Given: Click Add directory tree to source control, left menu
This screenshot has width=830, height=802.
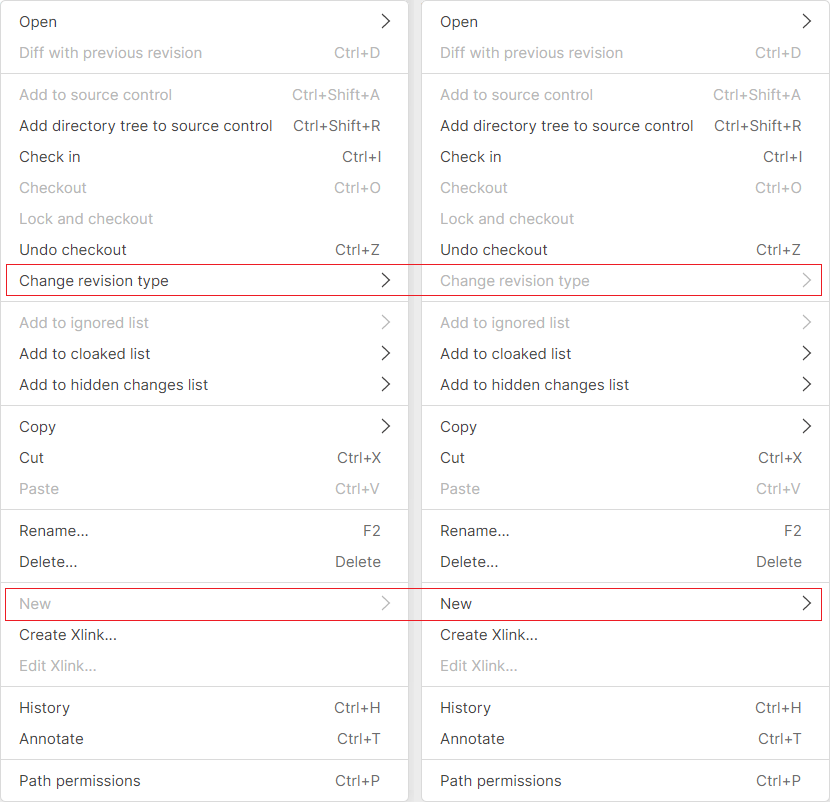Looking at the screenshot, I should 146,126.
